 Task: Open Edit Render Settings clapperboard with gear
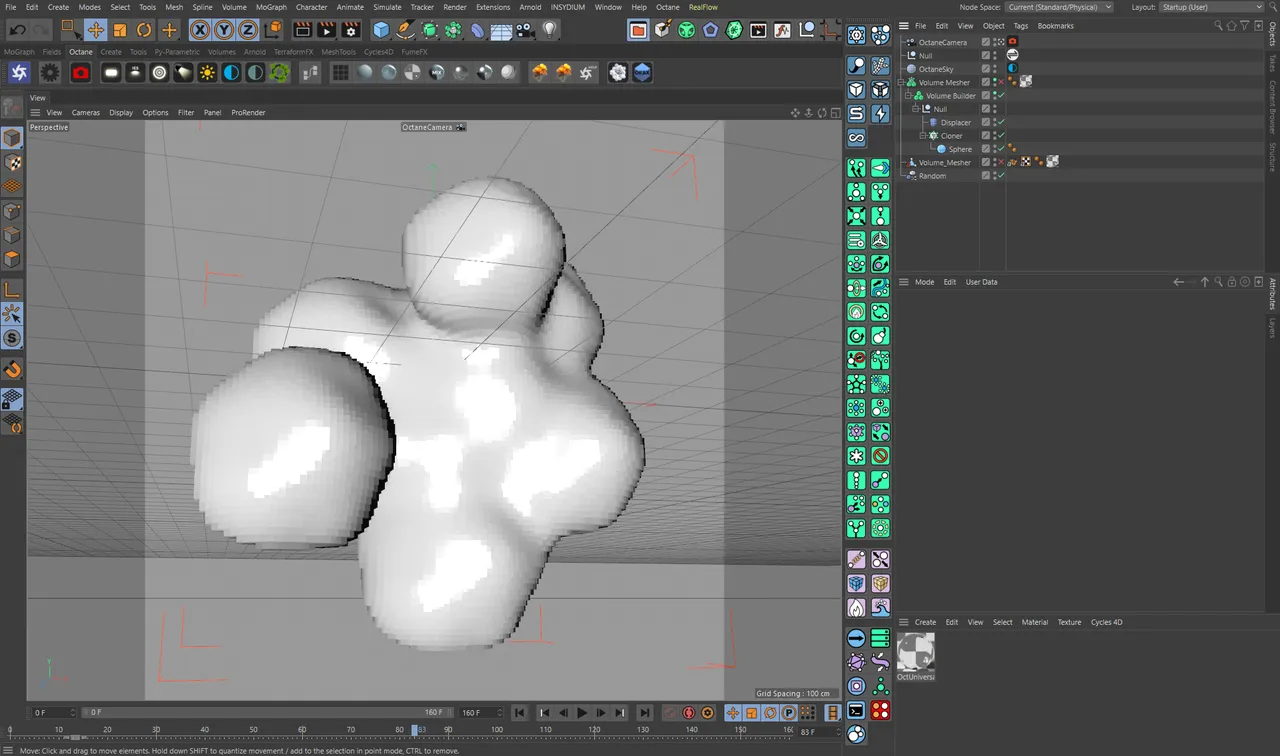coord(350,30)
